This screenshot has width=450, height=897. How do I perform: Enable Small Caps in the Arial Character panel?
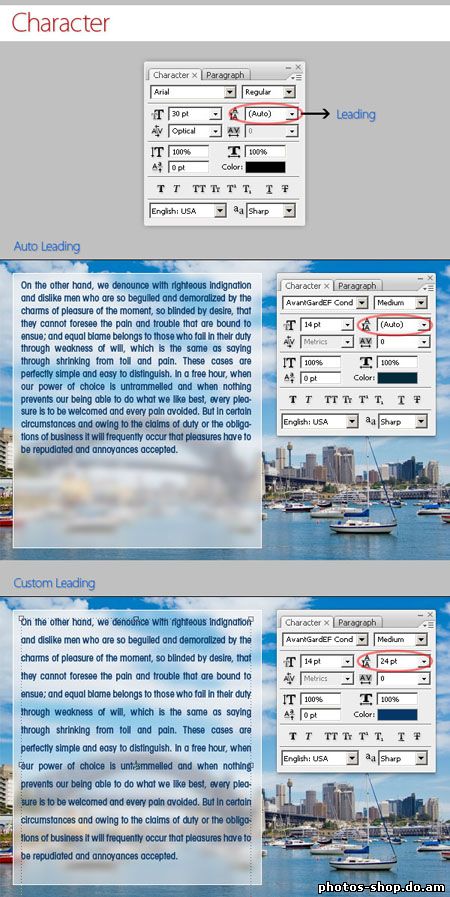click(215, 189)
